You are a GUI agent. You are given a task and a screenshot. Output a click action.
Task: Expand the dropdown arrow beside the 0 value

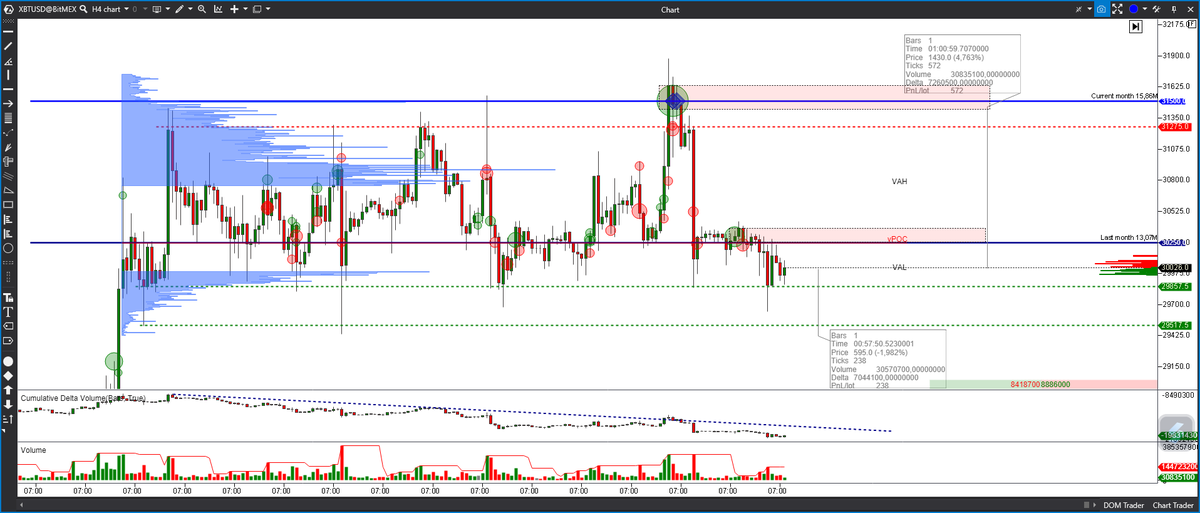(x=145, y=9)
